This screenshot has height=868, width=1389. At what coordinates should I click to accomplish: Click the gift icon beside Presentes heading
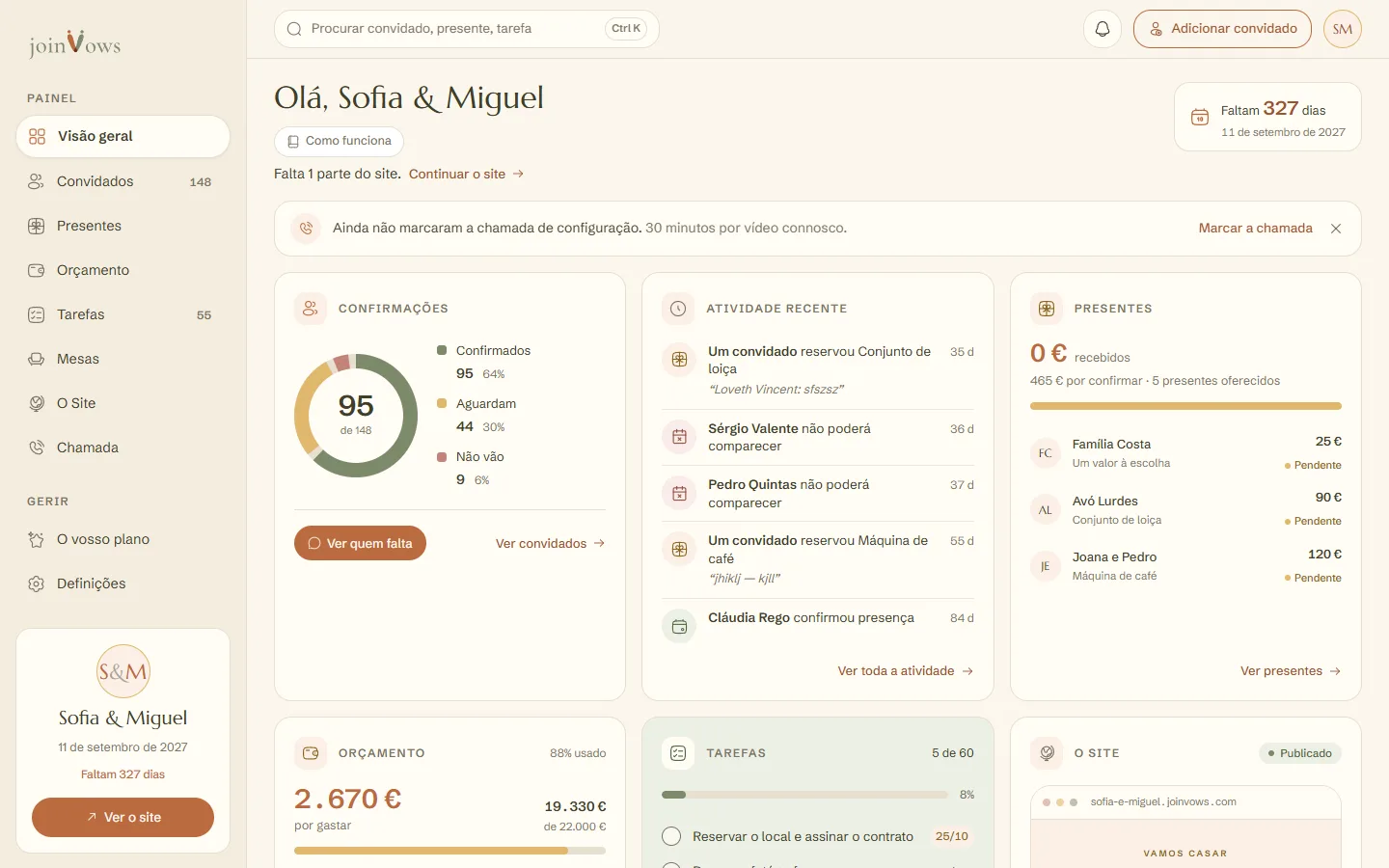click(x=1047, y=309)
